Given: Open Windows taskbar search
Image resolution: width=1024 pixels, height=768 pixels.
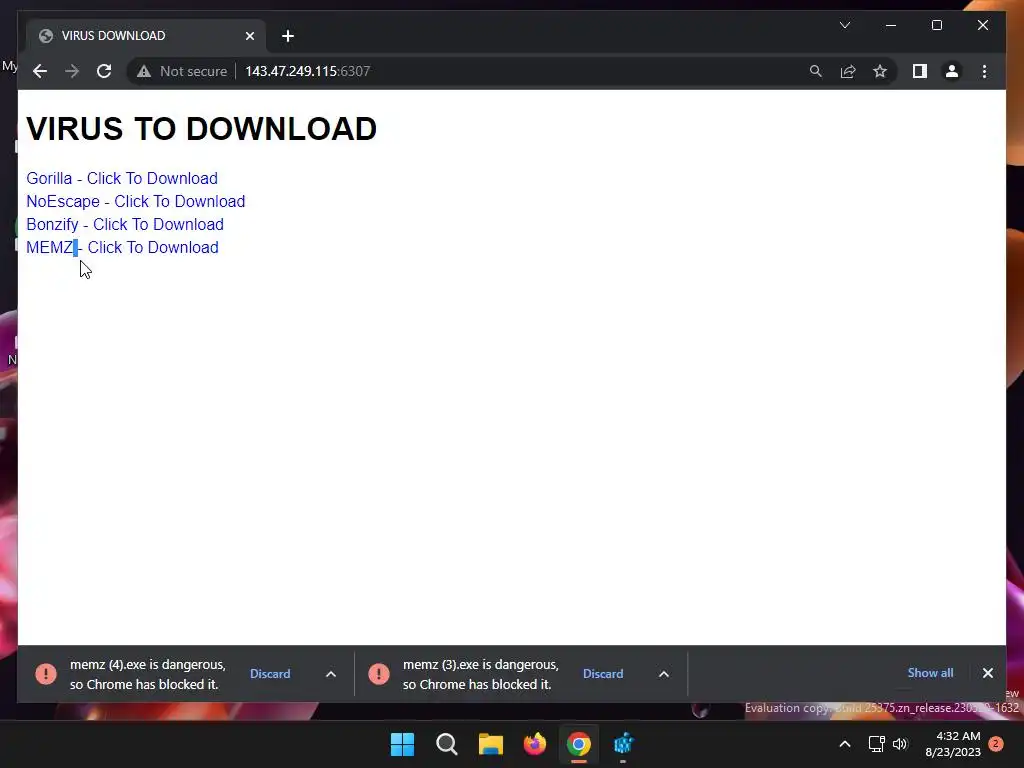Looking at the screenshot, I should [x=447, y=744].
